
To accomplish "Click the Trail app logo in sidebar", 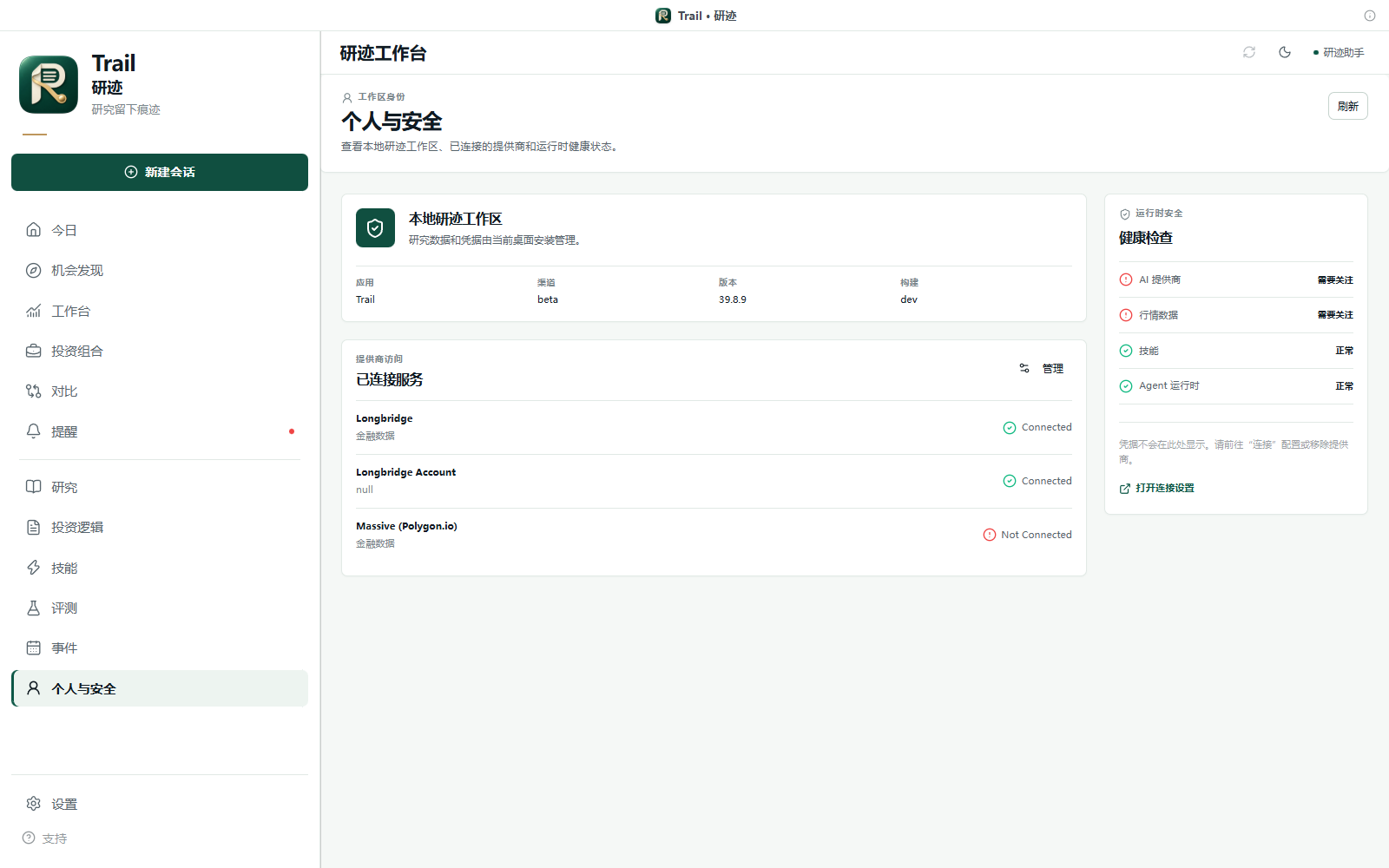I will click(49, 84).
